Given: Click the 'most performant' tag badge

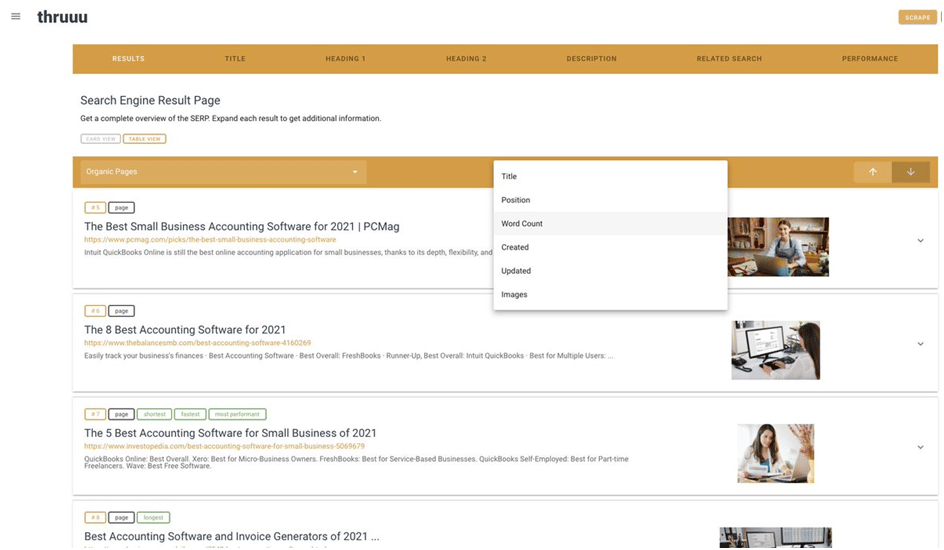Looking at the screenshot, I should [x=237, y=414].
